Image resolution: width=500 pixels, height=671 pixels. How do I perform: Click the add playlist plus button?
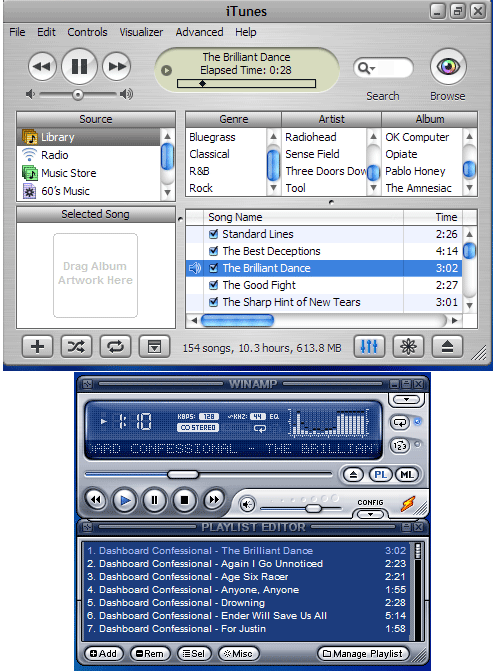point(38,347)
